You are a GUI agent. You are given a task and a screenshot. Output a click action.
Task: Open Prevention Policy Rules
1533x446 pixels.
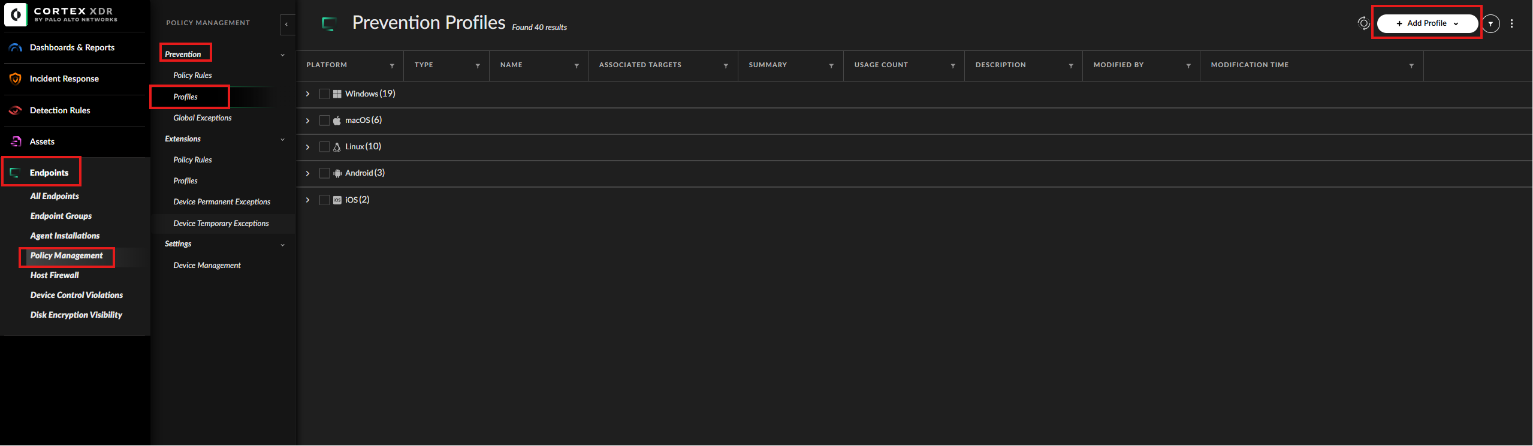tap(192, 75)
